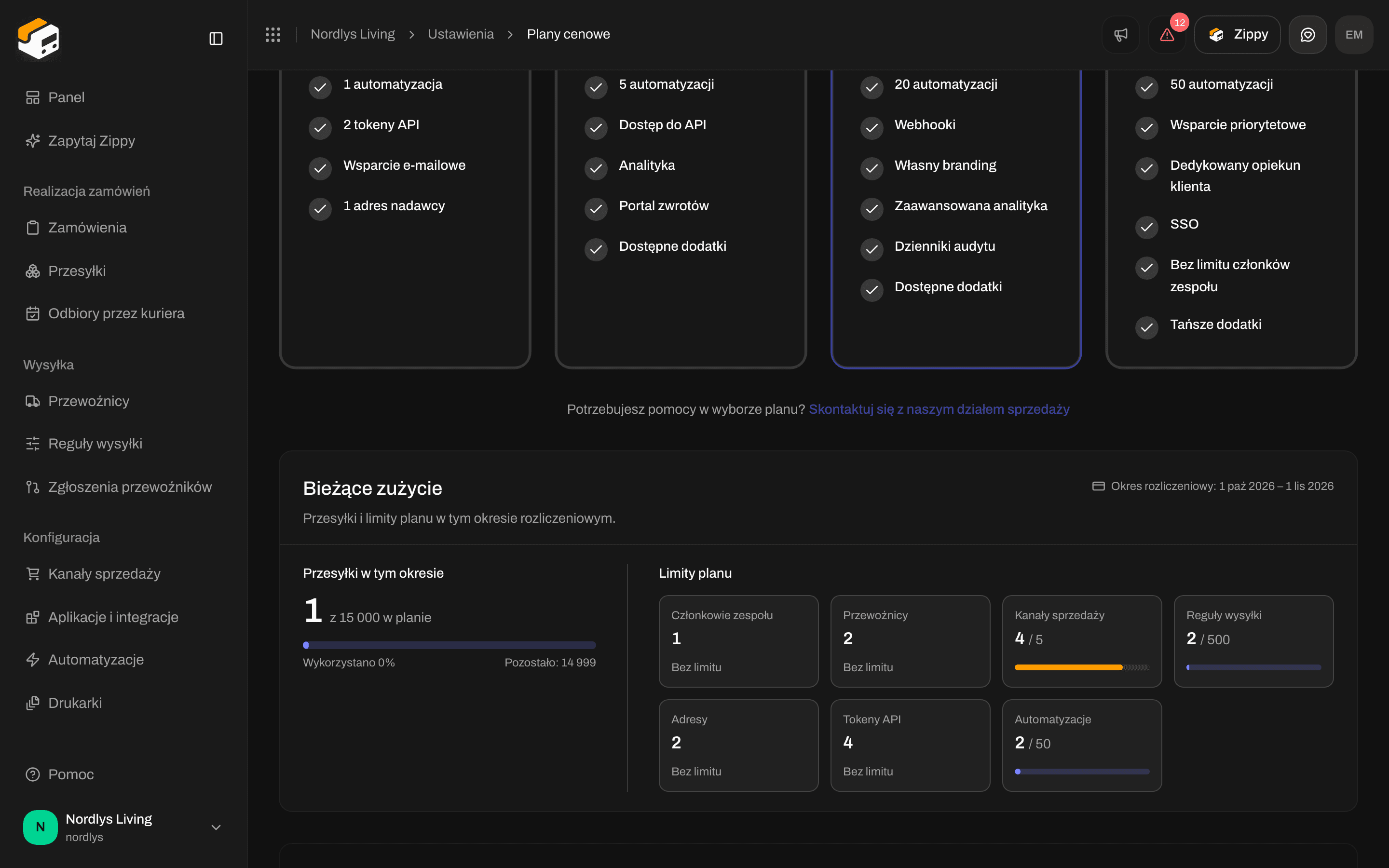View alerts with 12 badge
1389x868 pixels.
(x=1167, y=34)
